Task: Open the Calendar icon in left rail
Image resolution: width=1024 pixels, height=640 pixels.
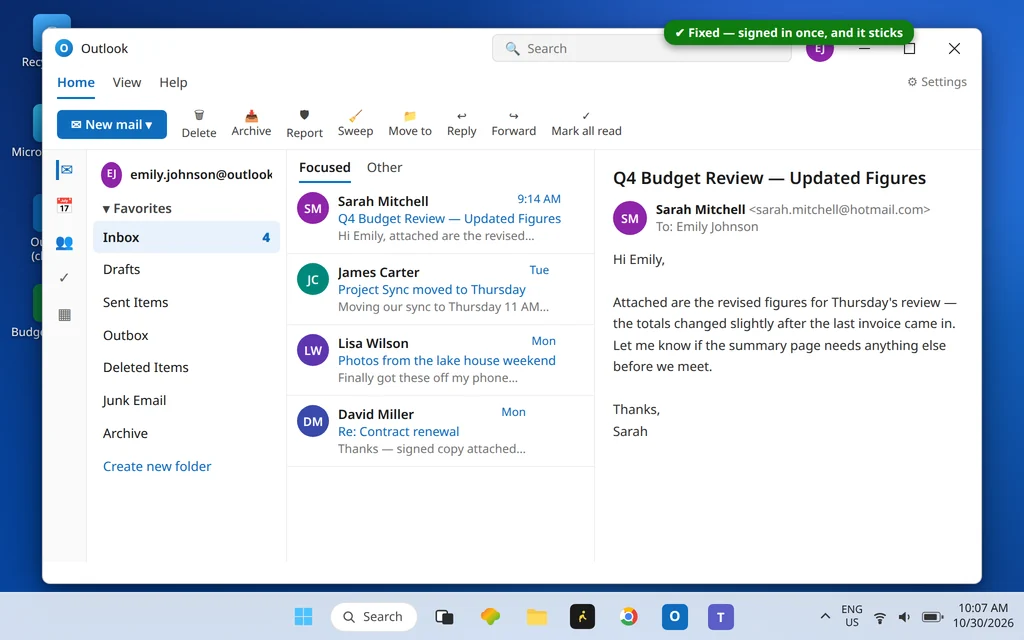Action: pos(64,205)
